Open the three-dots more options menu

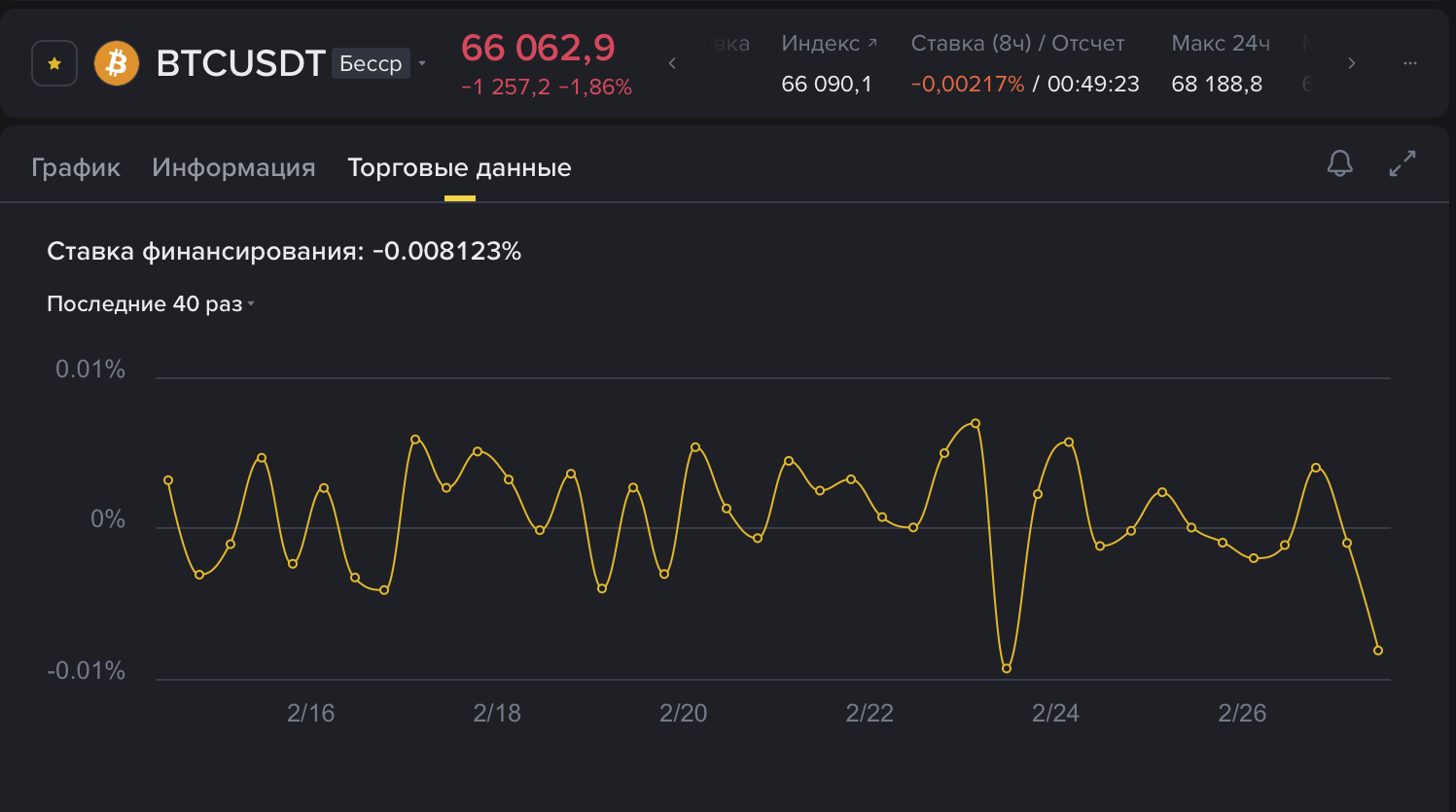point(1409,63)
